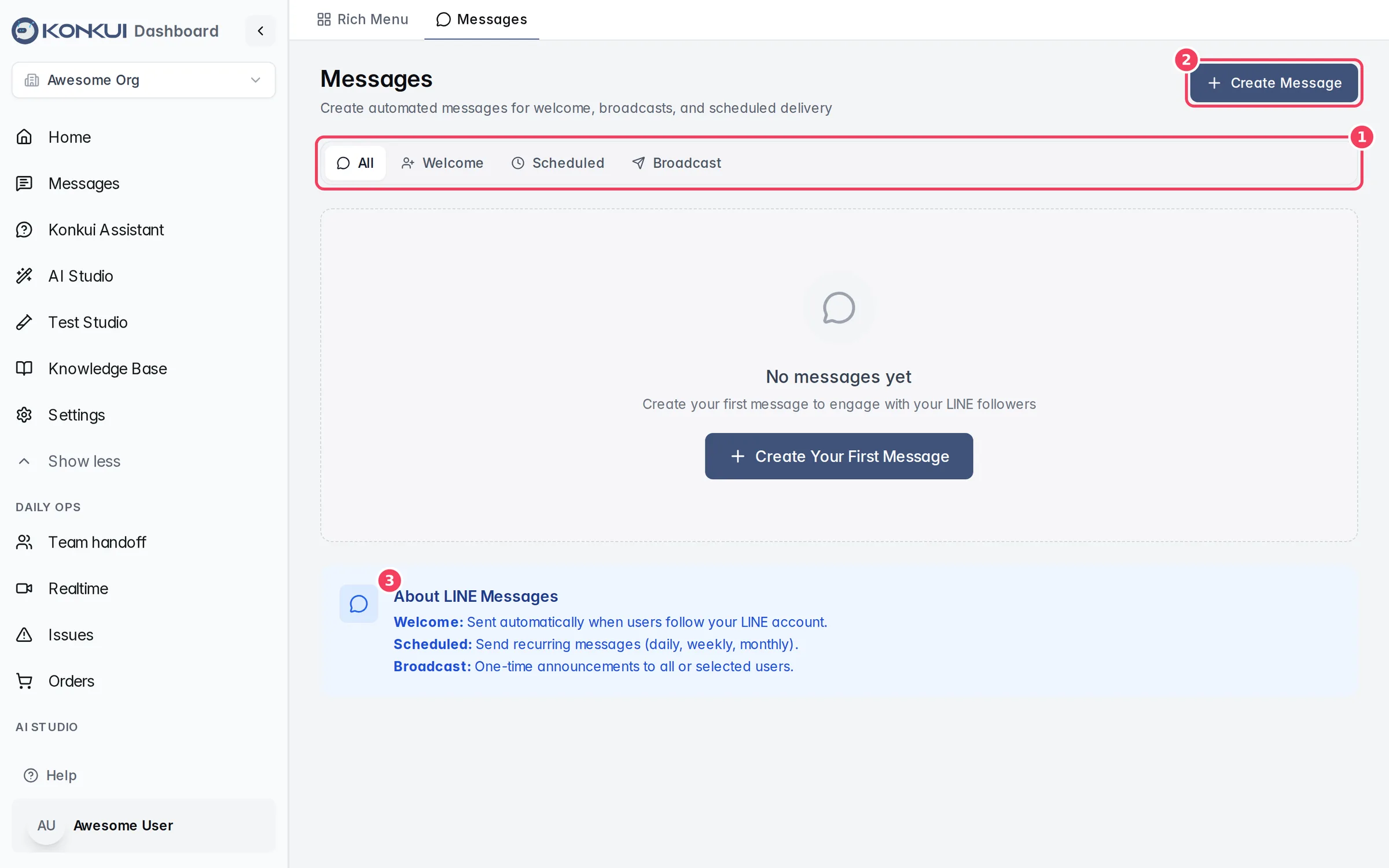Viewport: 1389px width, 868px height.
Task: Click the Test Studio pencil icon
Action: 24,322
